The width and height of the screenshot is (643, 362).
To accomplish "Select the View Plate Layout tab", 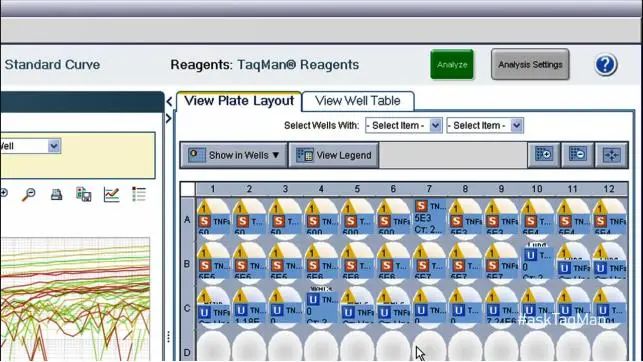I will (x=239, y=101).
